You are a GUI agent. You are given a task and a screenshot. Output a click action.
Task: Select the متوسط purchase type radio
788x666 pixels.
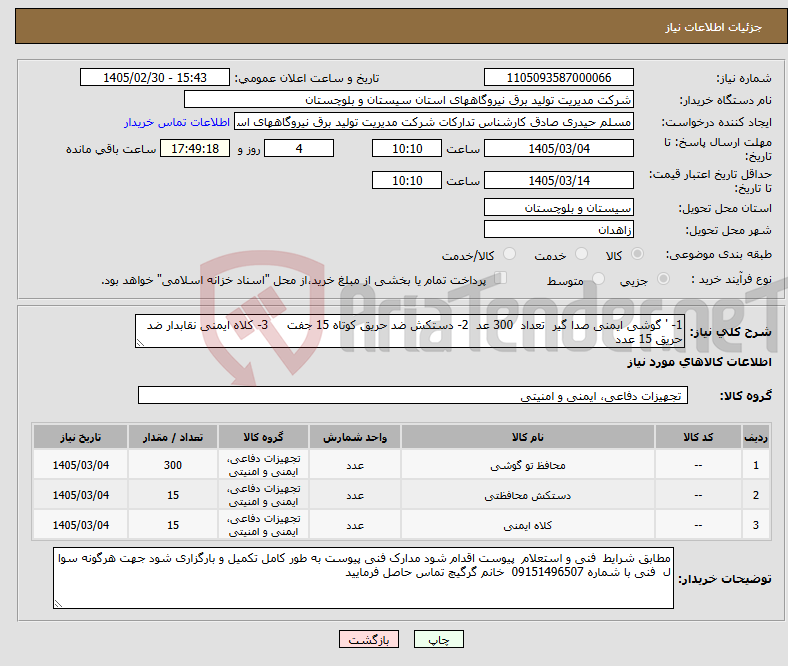(598, 278)
